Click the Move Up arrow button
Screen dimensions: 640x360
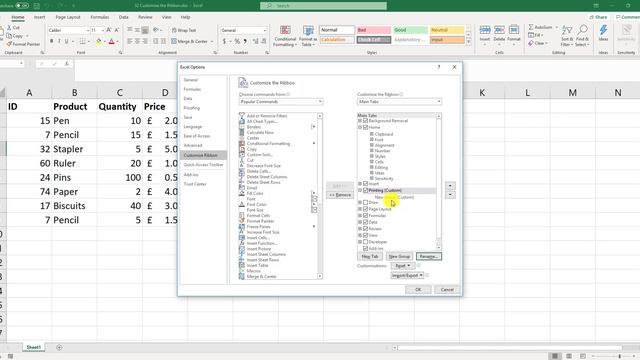pos(450,186)
